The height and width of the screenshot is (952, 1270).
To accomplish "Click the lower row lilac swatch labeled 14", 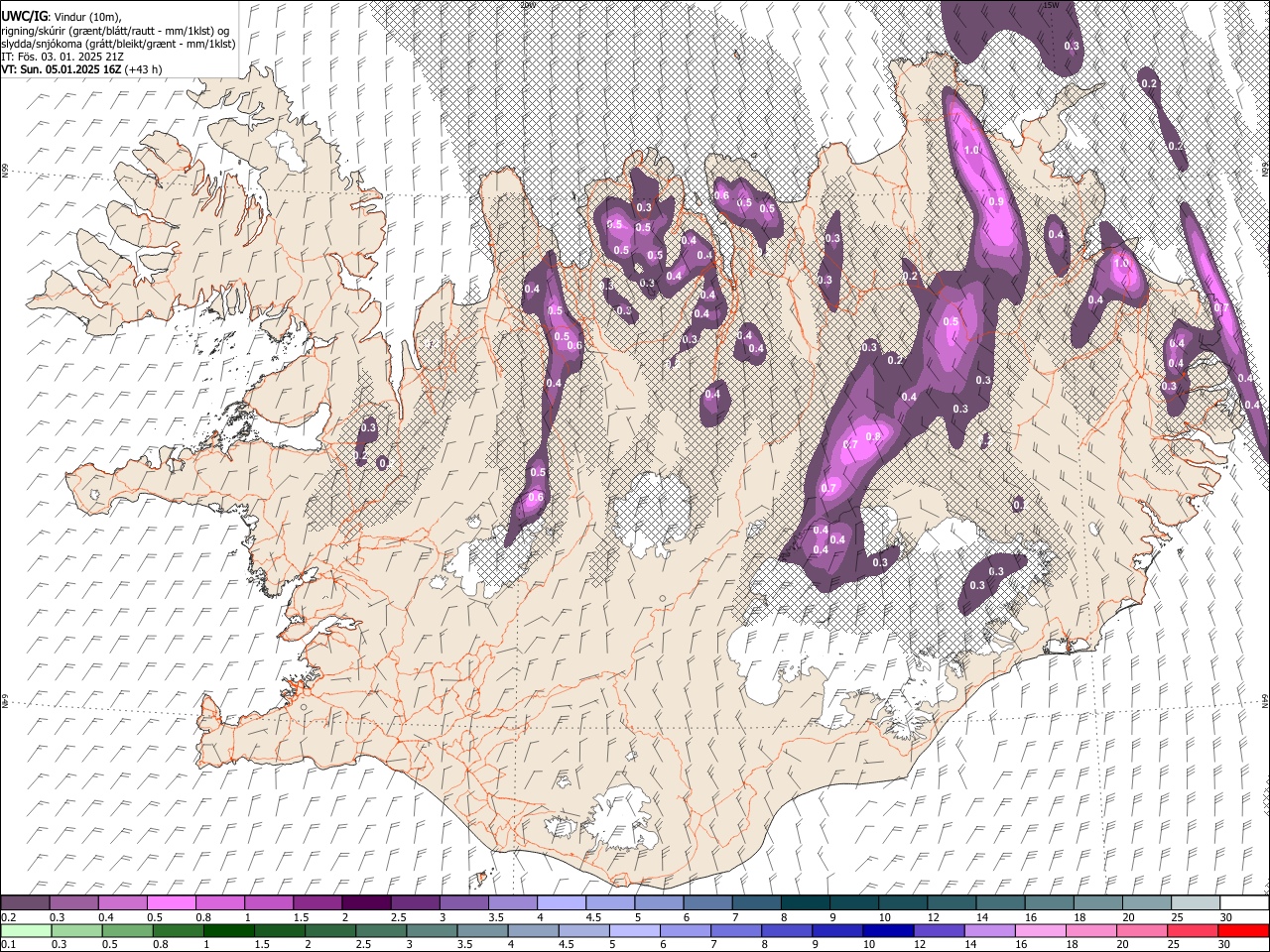I will click(x=989, y=930).
